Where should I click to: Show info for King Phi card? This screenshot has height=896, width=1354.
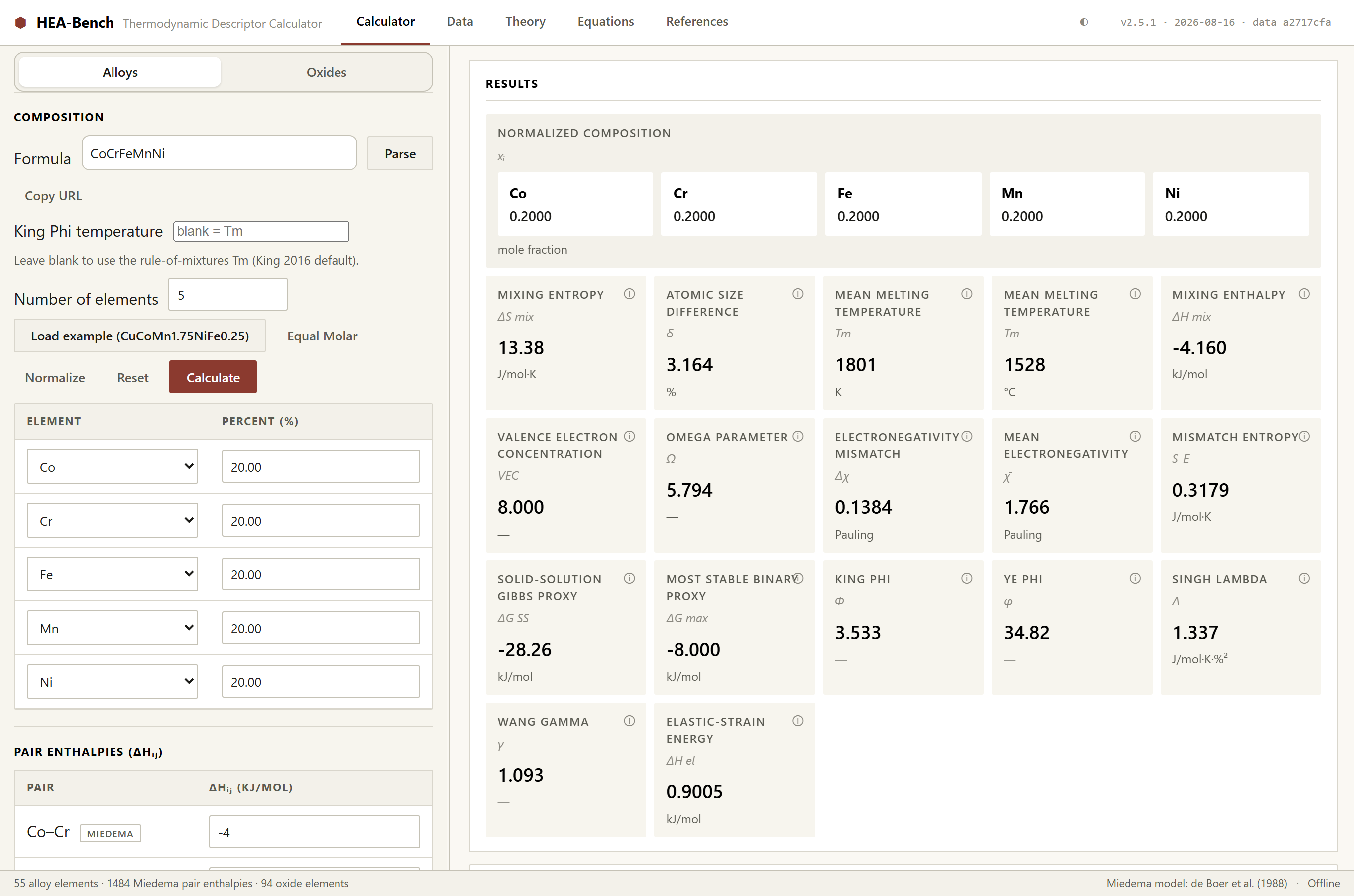[966, 578]
